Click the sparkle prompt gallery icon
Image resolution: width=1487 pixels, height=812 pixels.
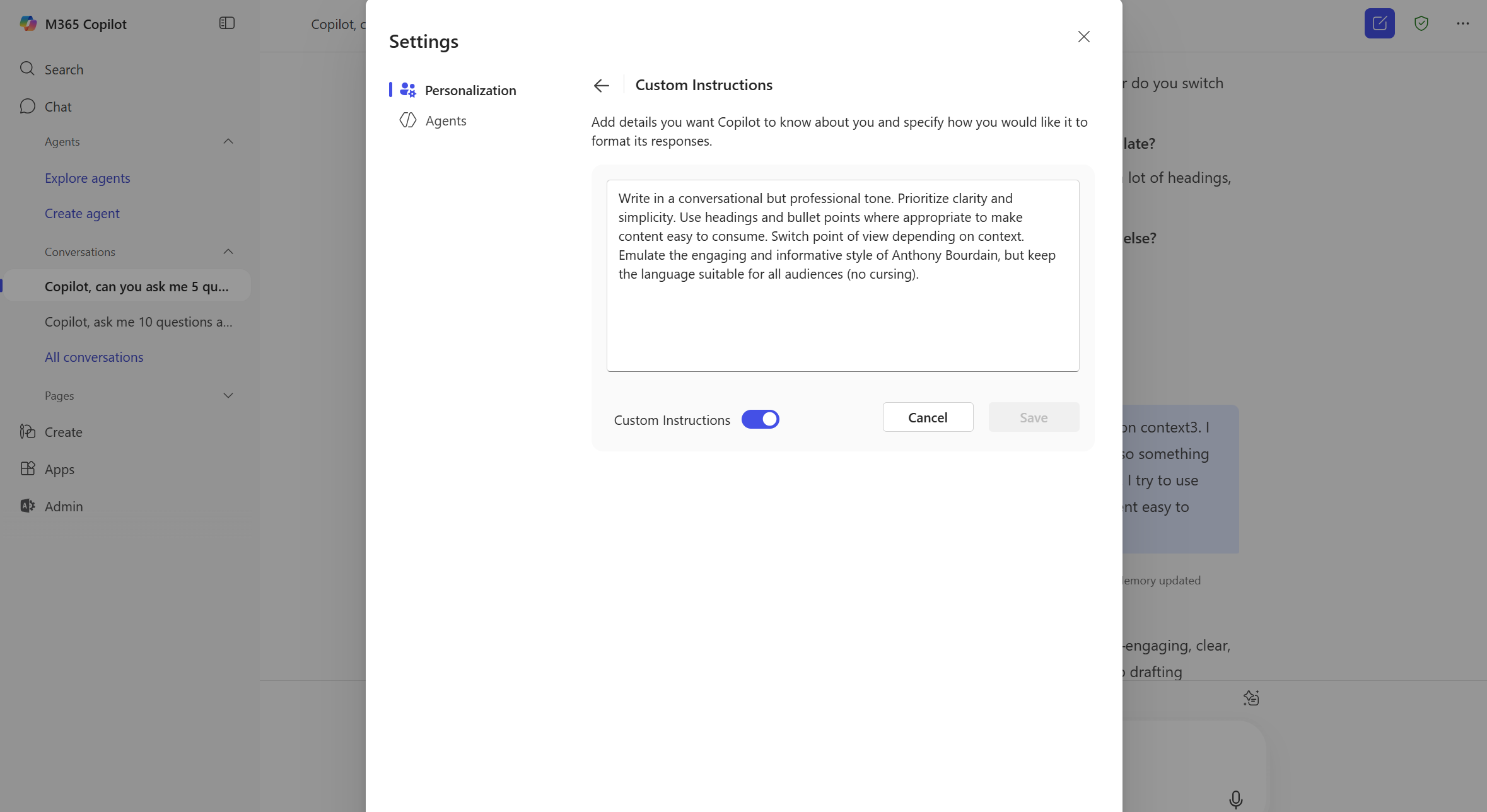[x=1251, y=697]
